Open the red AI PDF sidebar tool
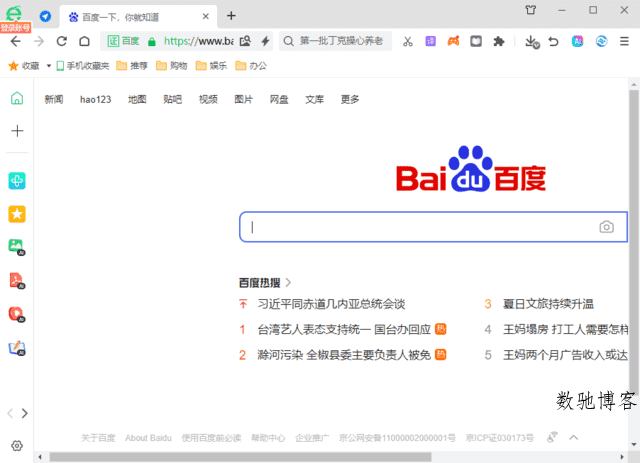640x463 pixels. click(17, 280)
